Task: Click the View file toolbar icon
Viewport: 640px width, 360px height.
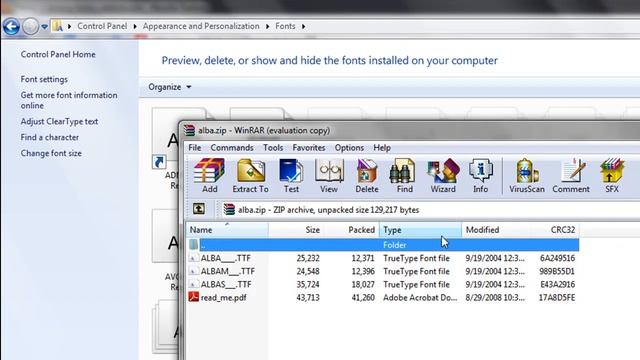Action: [329, 176]
